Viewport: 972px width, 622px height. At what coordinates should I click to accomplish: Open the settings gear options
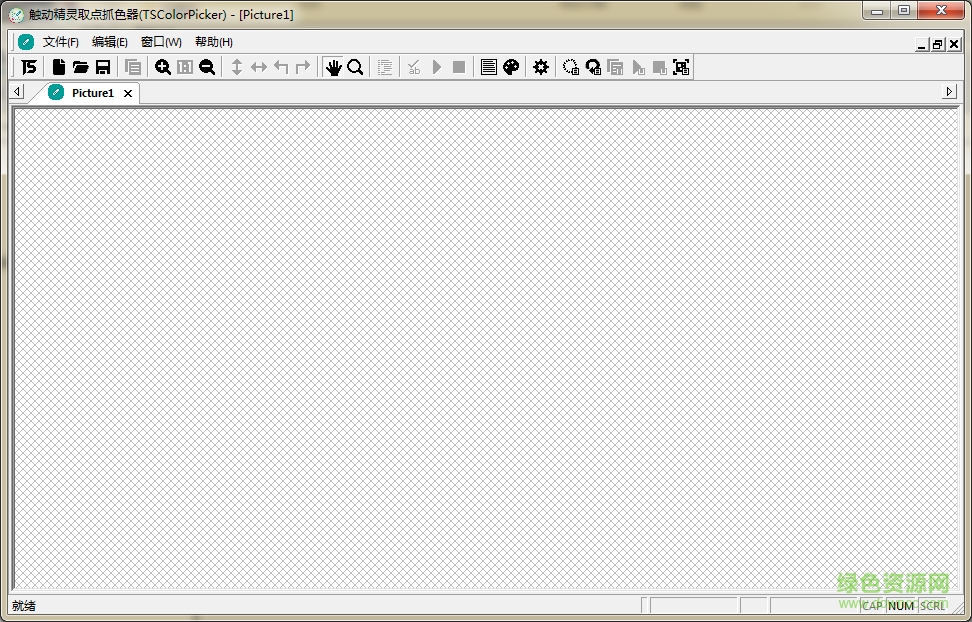point(540,66)
